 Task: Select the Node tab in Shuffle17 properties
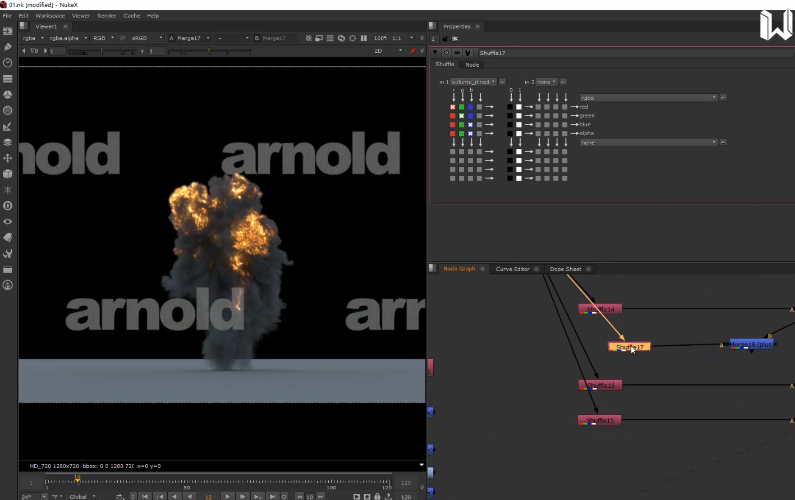[472, 64]
